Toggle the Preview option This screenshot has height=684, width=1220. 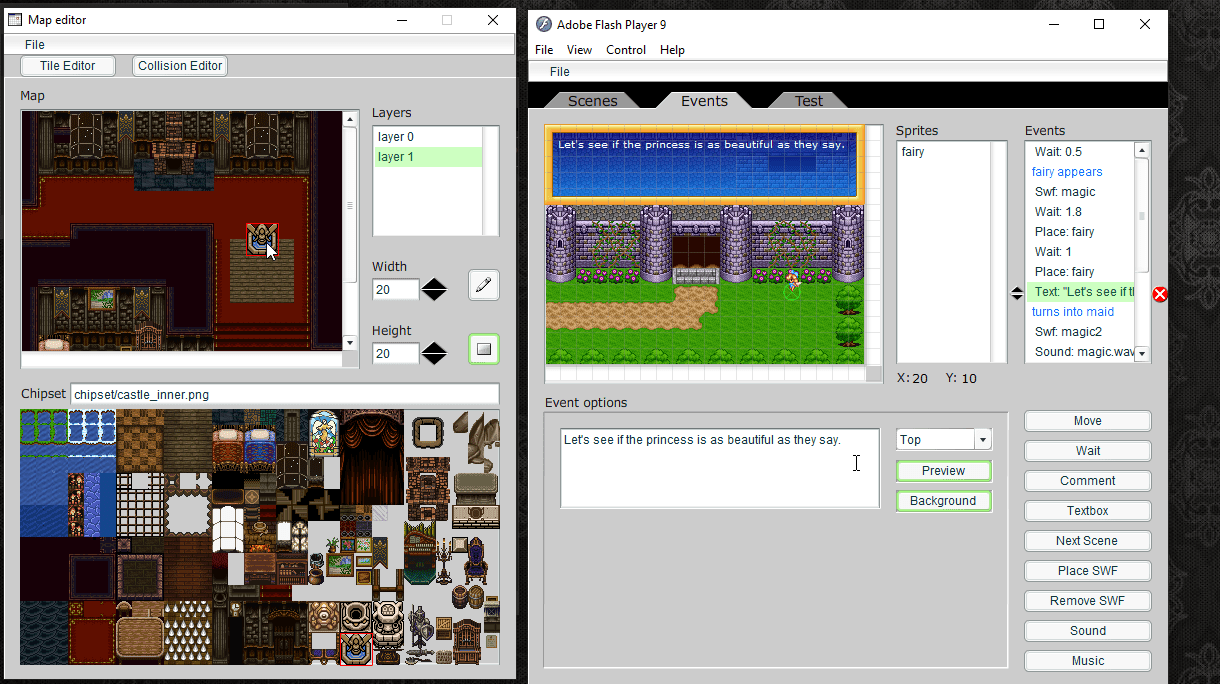[943, 471]
